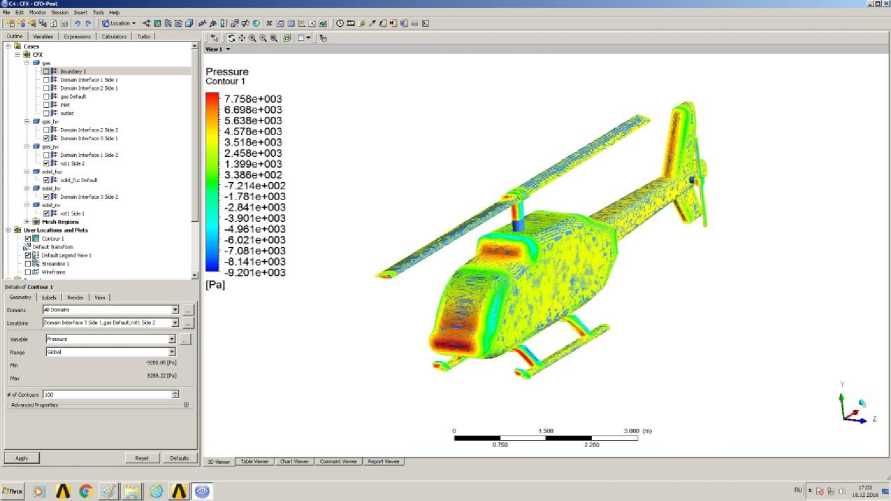Uncheck solid_fuz Default checkbox
Viewport: 891px width, 501px height.
[x=46, y=180]
